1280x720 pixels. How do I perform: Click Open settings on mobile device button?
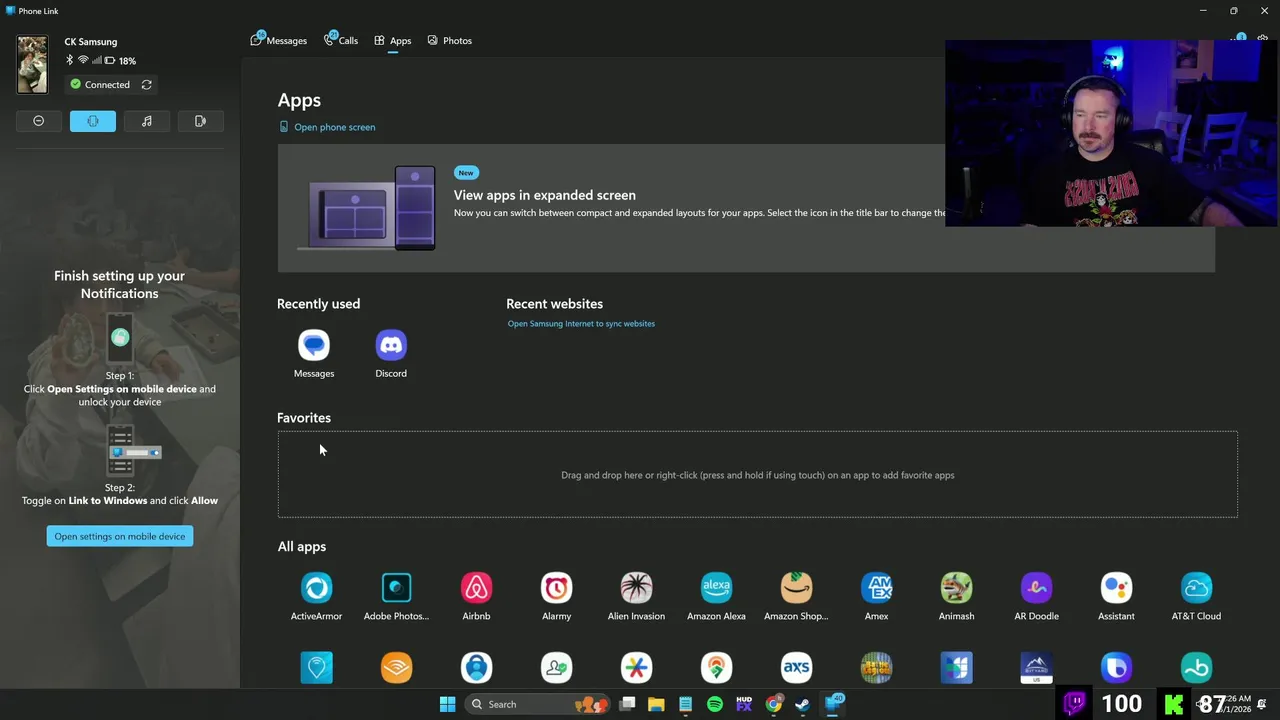(120, 536)
